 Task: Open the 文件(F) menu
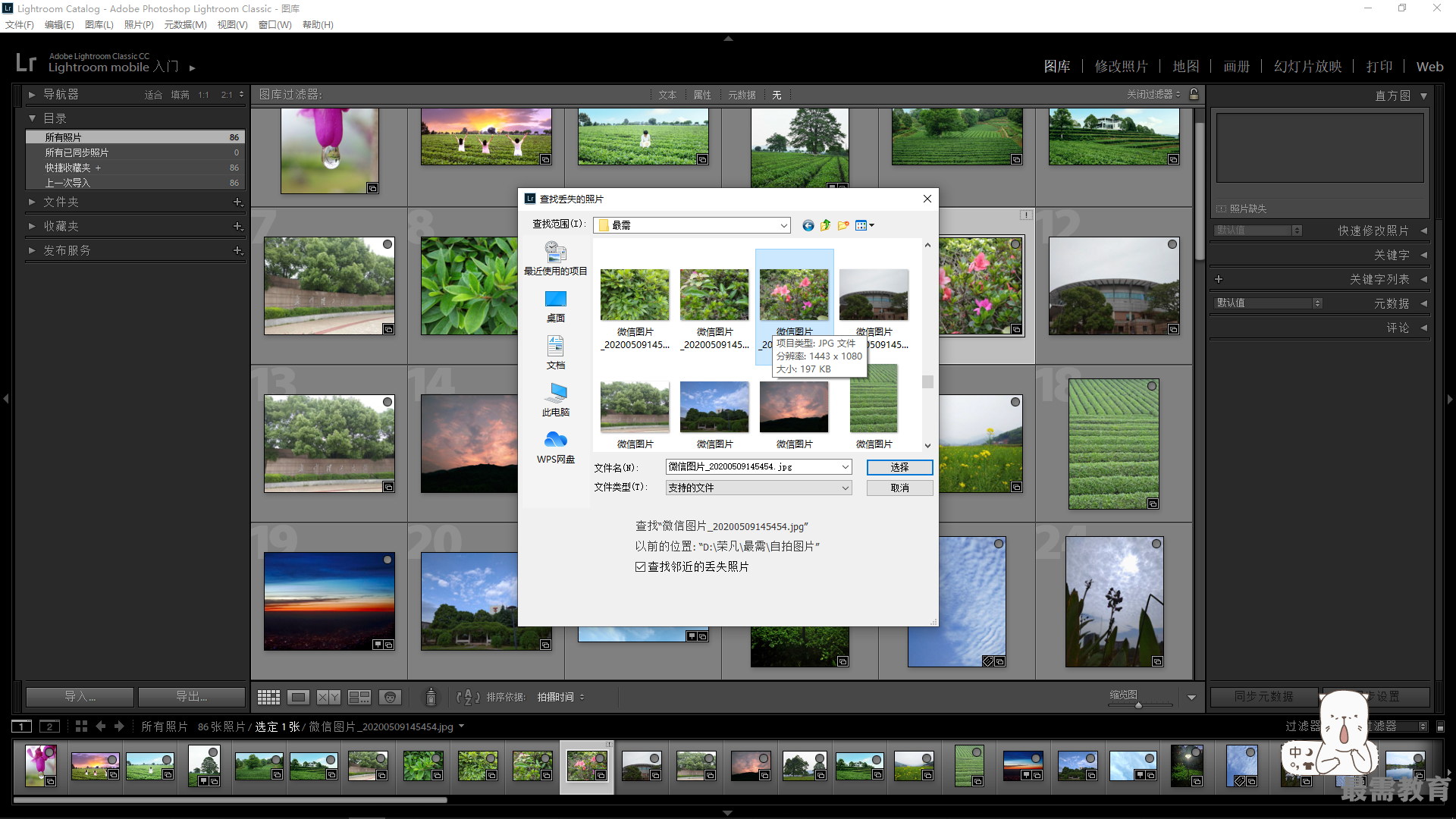coord(20,25)
